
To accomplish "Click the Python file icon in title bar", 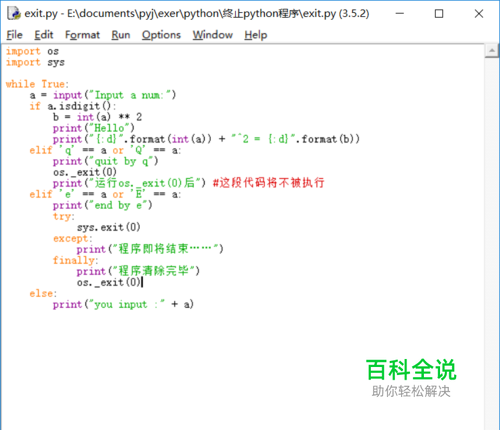I will click(14, 13).
